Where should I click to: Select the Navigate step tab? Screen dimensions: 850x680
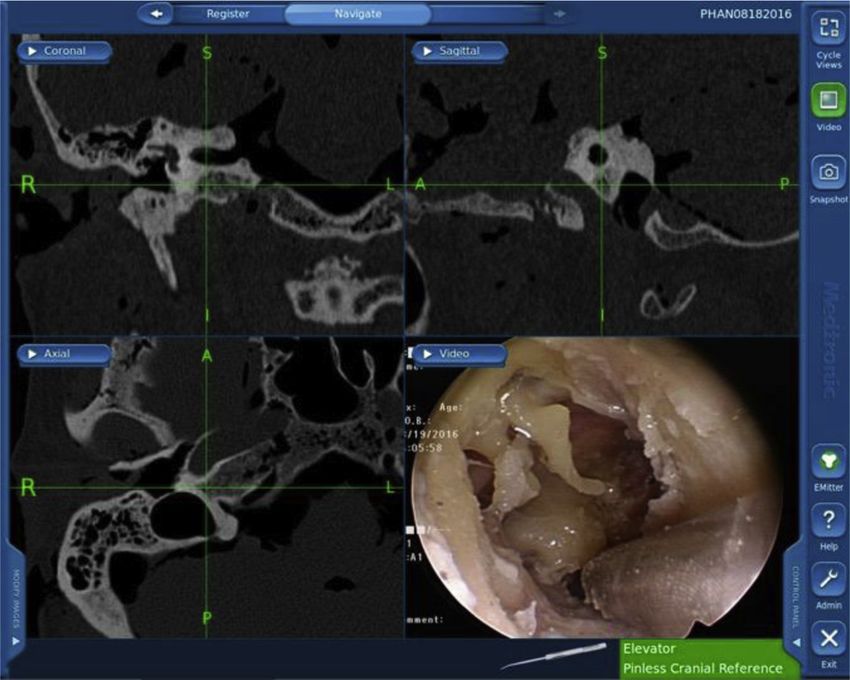tap(358, 14)
